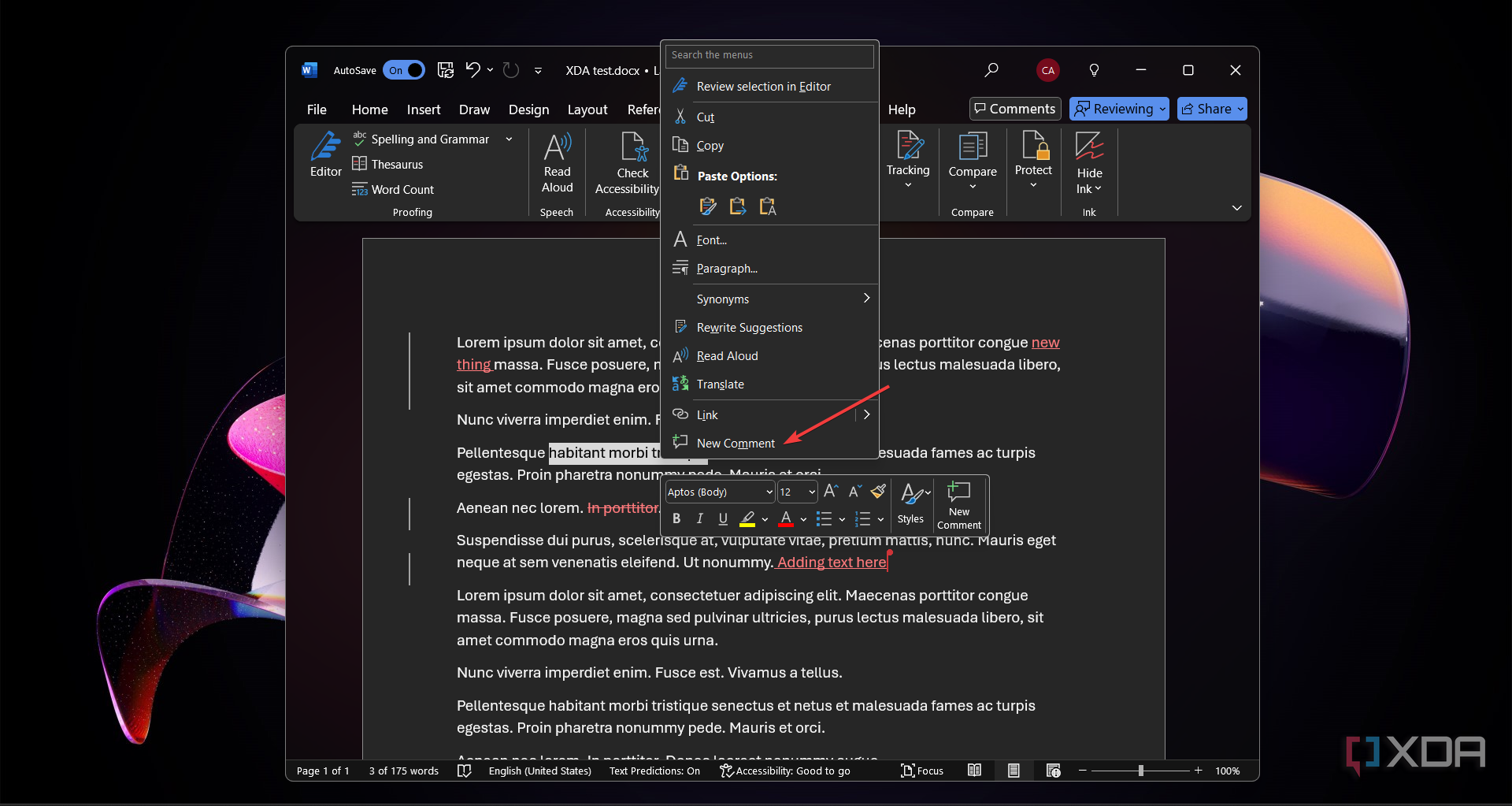Choose Keep Text Only paste option
Image resolution: width=1512 pixels, height=806 pixels.
coord(768,206)
